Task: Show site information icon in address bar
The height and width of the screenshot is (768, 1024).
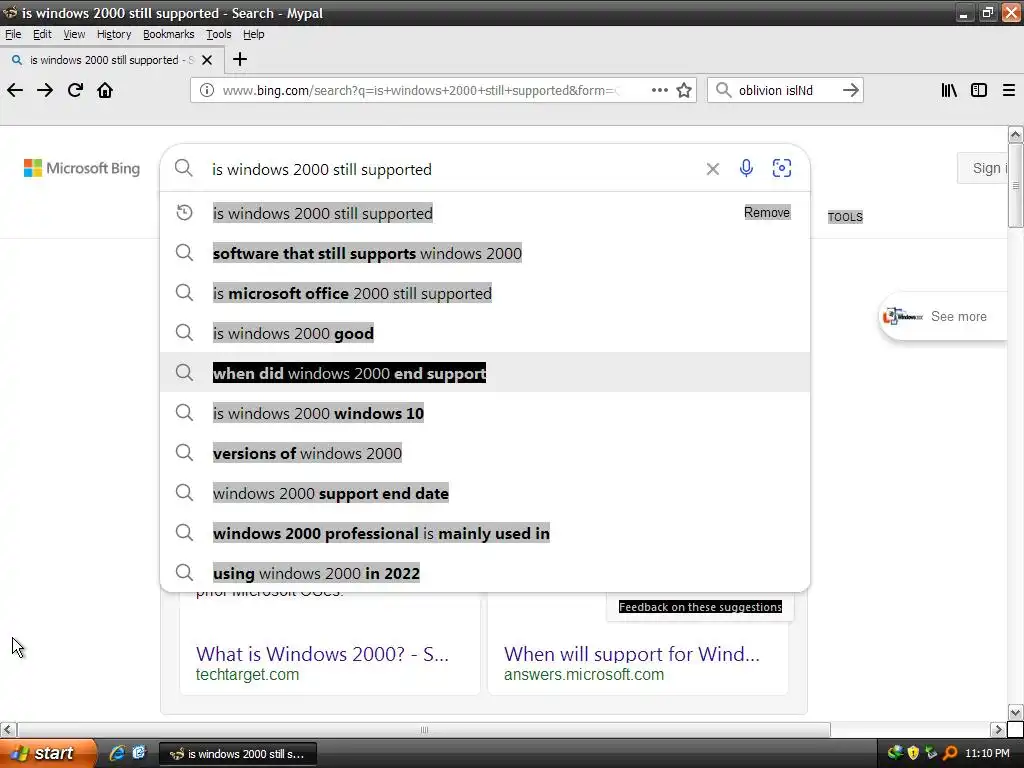Action: [206, 90]
